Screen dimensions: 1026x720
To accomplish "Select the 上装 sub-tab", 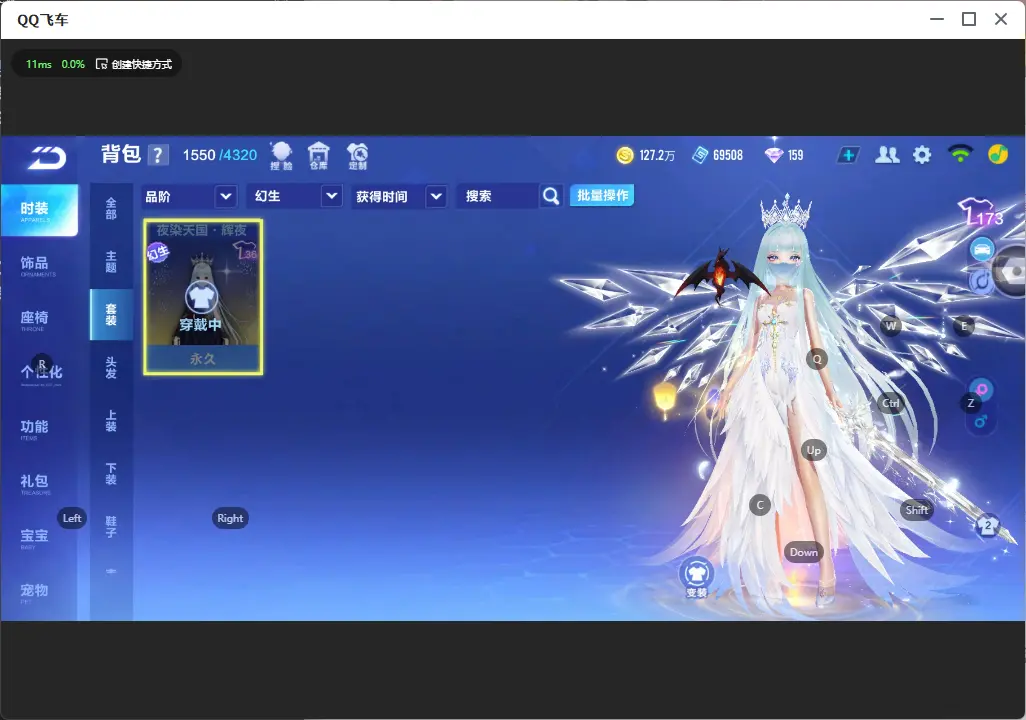I will click(x=111, y=421).
